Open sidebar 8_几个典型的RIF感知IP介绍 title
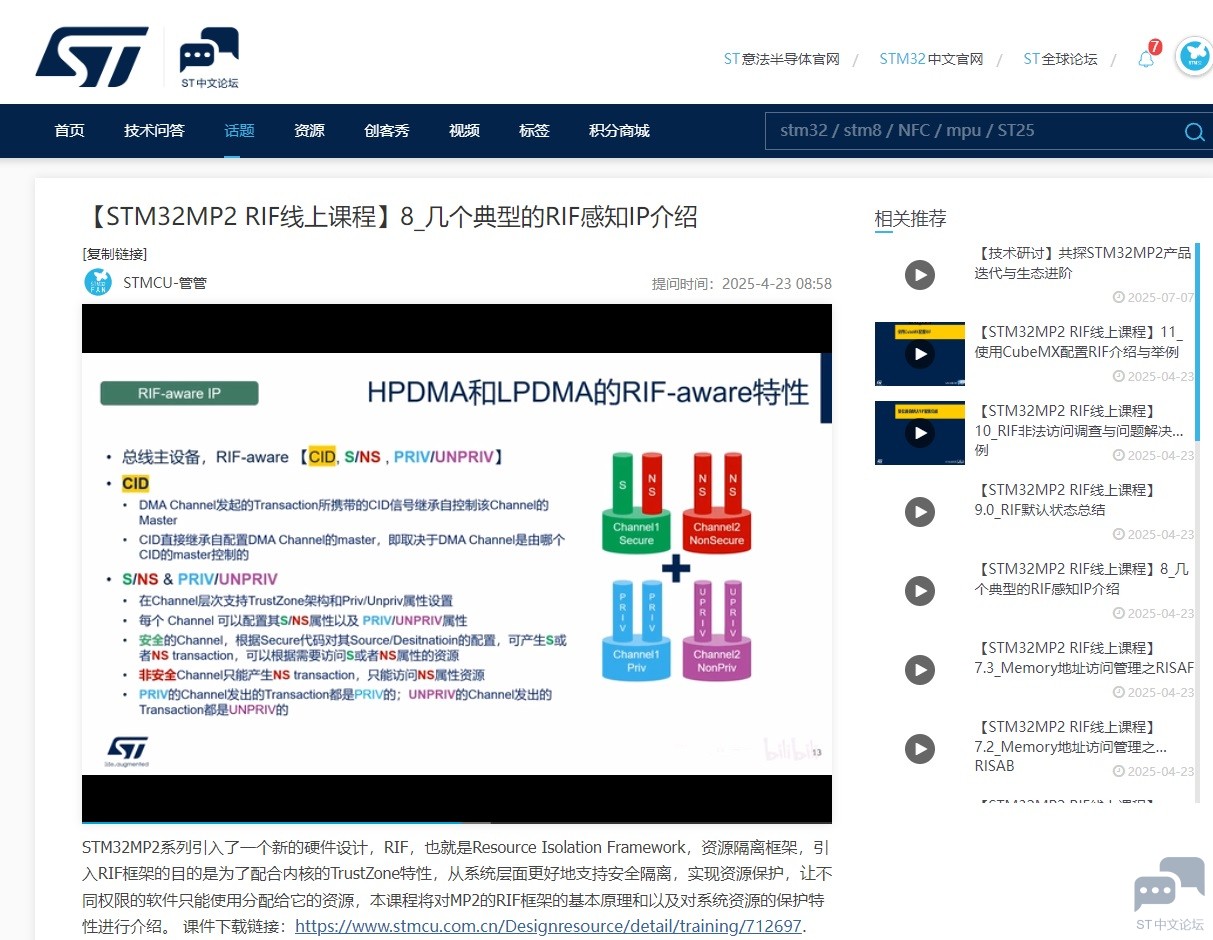The width and height of the screenshot is (1213, 940). click(1082, 579)
